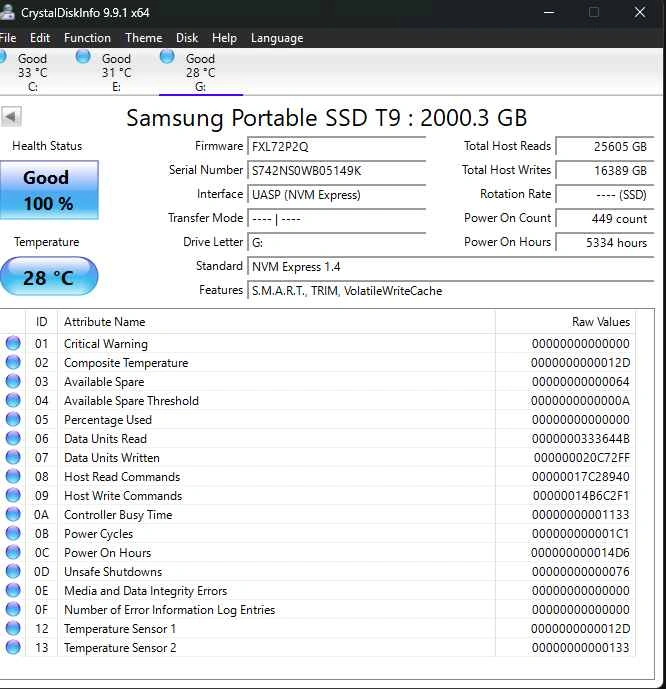Screen dimensions: 666x689
Task: Click status orb of Available Spare Threshold row
Action: click(x=13, y=400)
